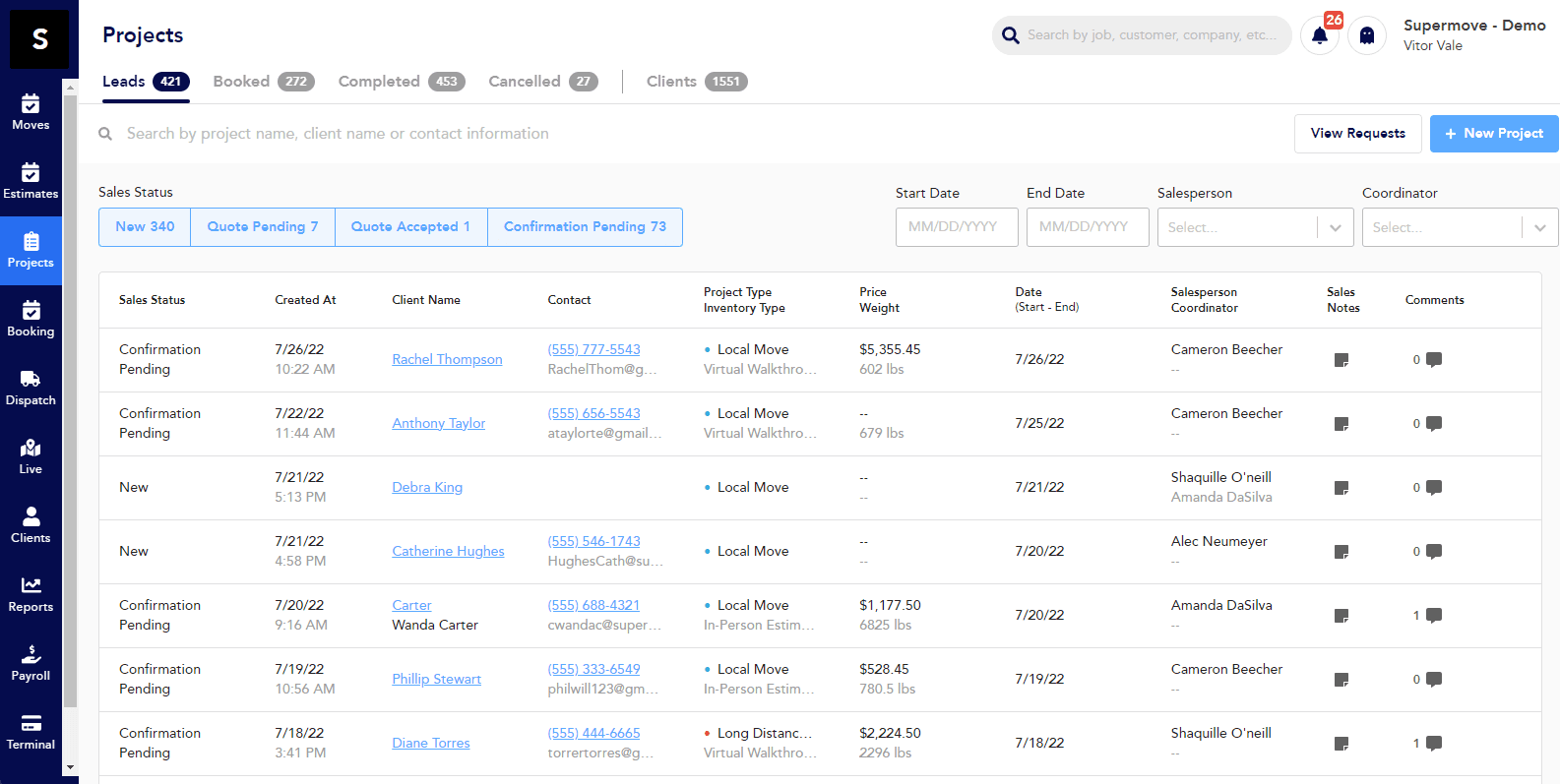Open the Moves section in sidebar
This screenshot has width=1560, height=784.
tap(31, 112)
